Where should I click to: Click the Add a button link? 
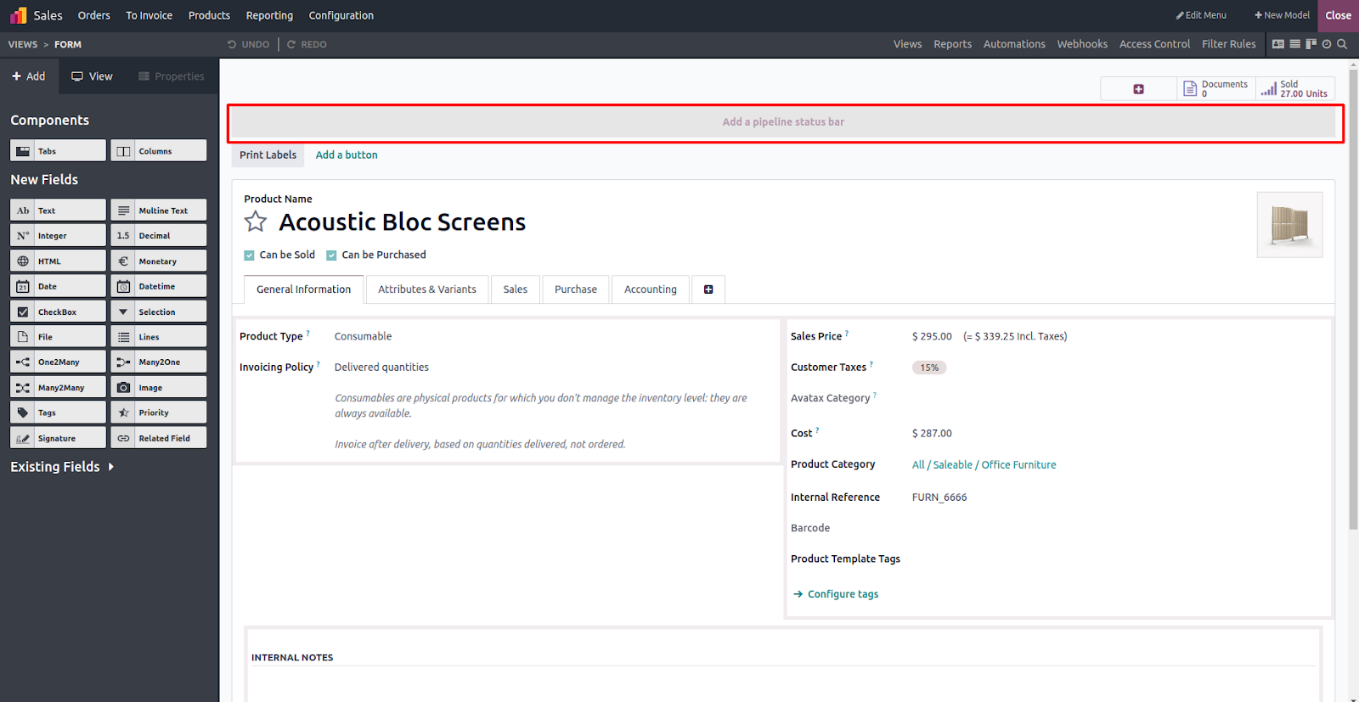[x=346, y=155]
